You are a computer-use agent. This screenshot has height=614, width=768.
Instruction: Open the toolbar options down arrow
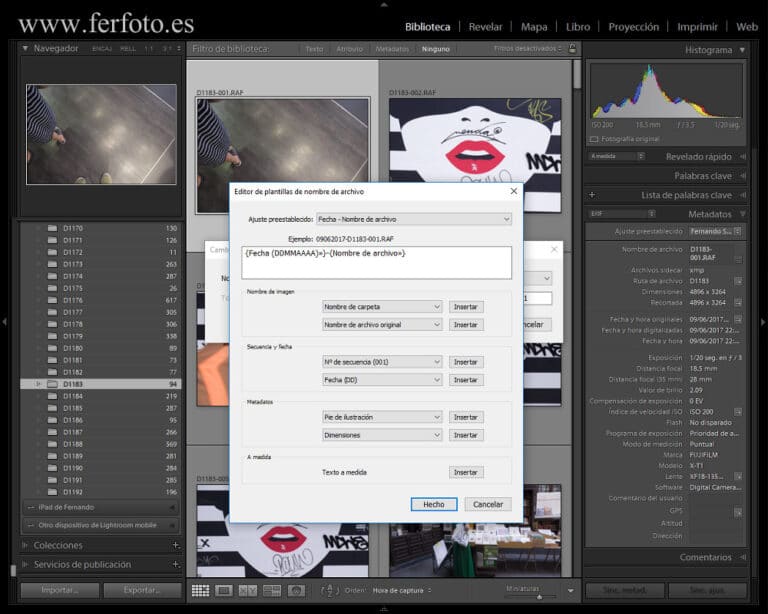[x=571, y=591]
